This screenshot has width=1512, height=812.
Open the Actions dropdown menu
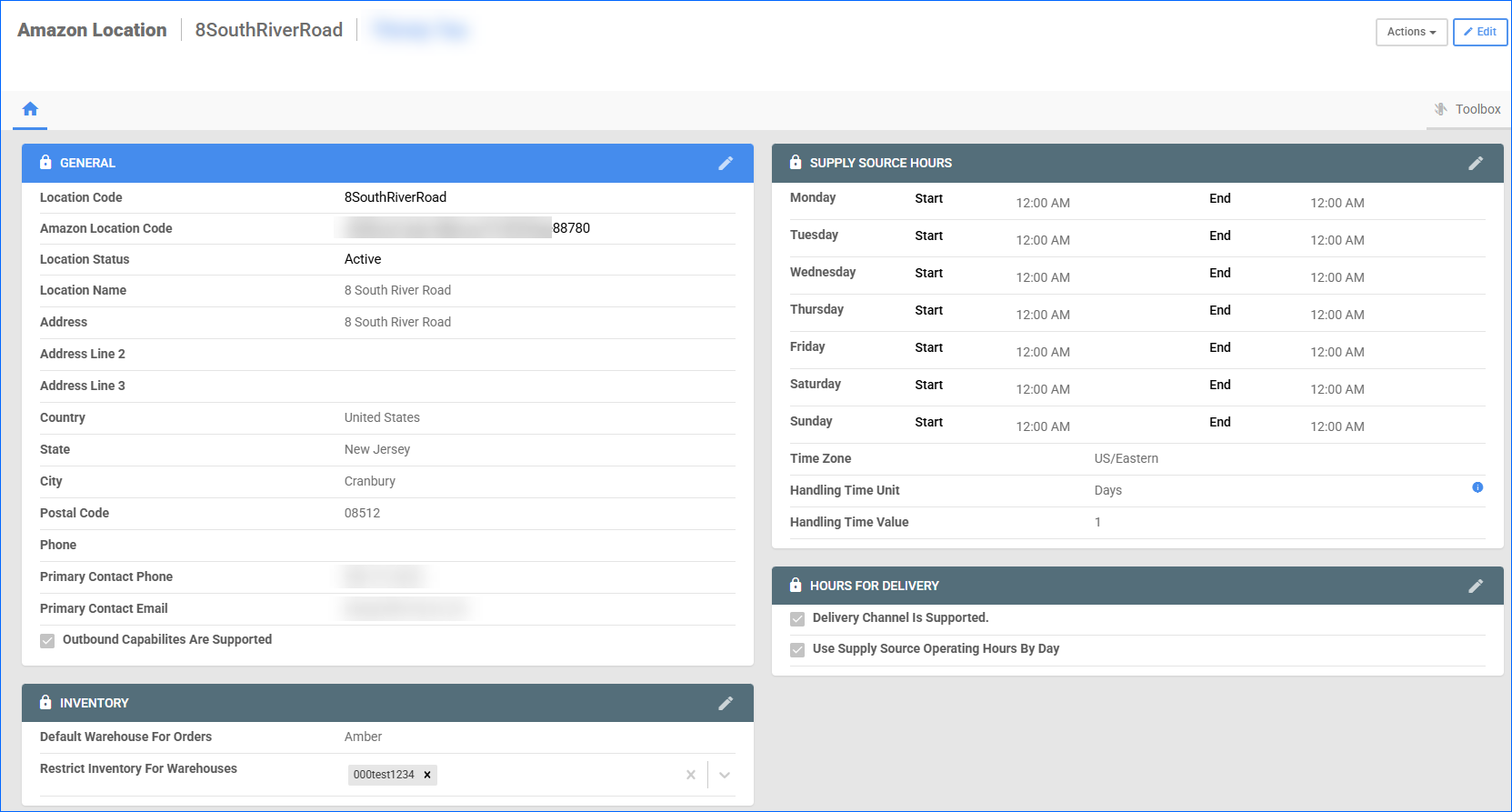[1411, 32]
